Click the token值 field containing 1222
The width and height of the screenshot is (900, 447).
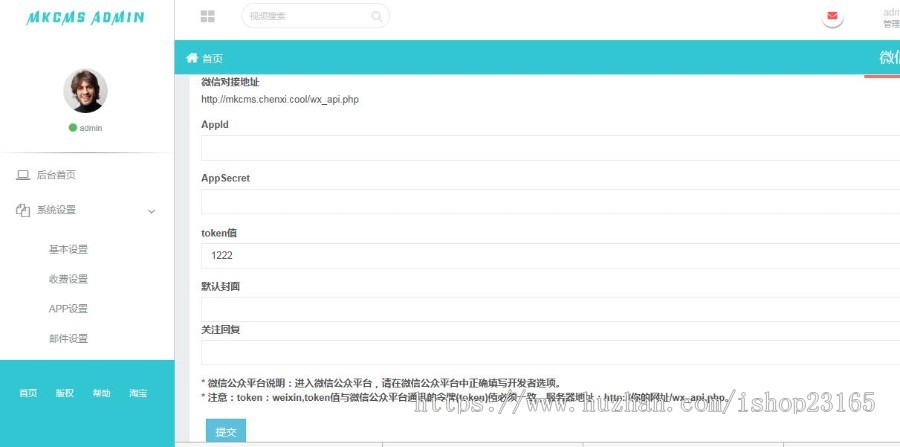click(x=550, y=256)
